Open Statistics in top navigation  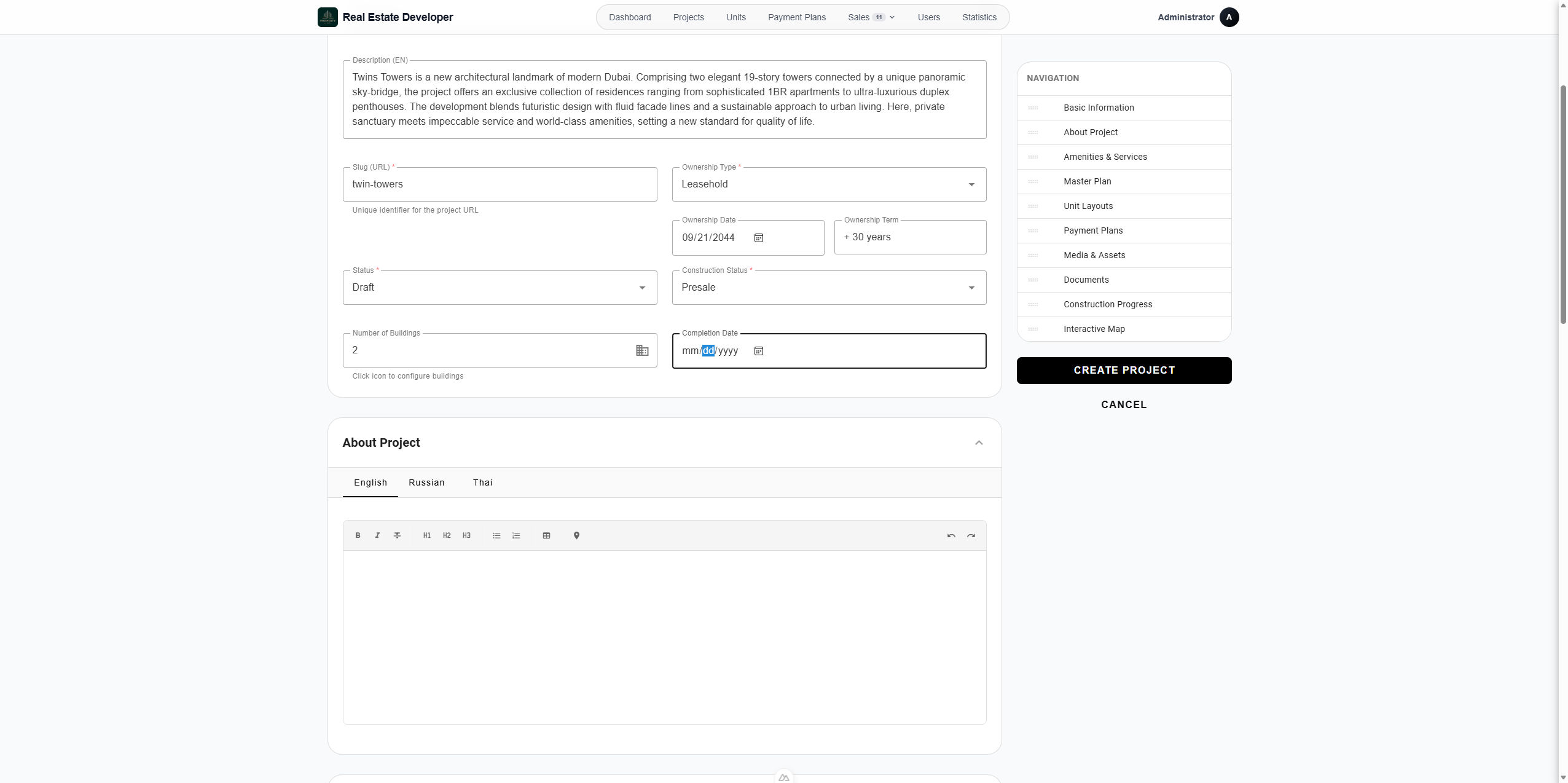(x=979, y=17)
